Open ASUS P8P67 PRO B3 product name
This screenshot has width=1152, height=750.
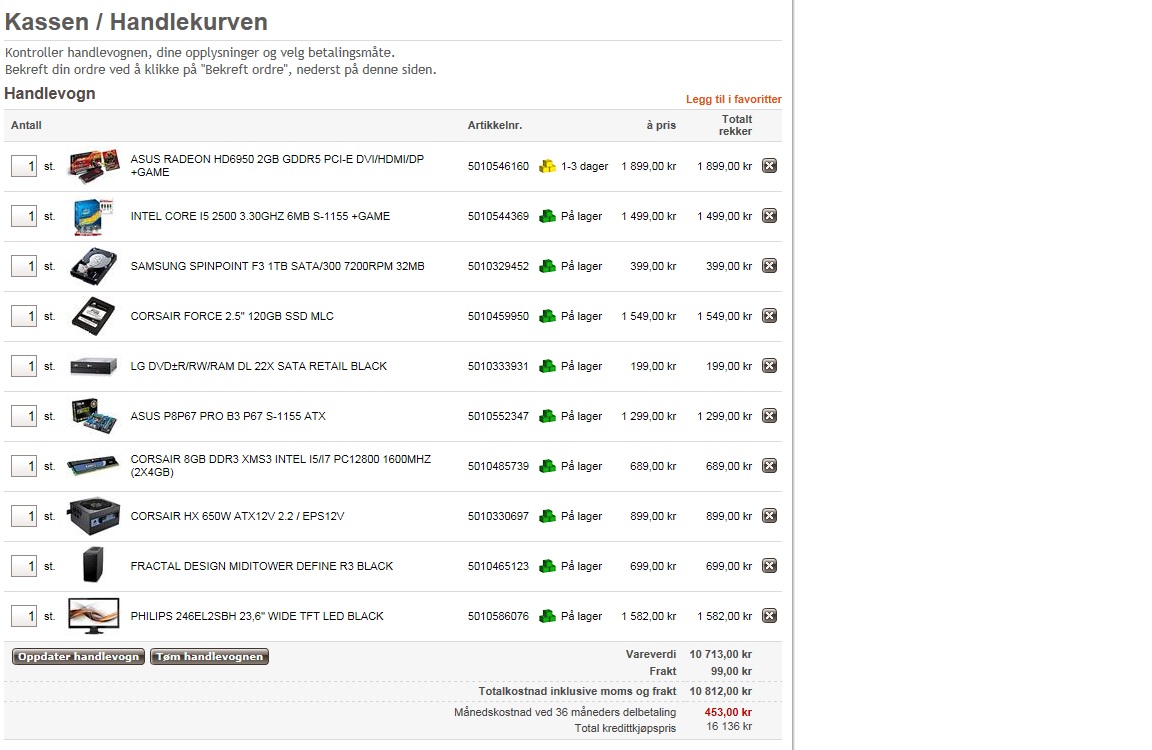tap(228, 416)
